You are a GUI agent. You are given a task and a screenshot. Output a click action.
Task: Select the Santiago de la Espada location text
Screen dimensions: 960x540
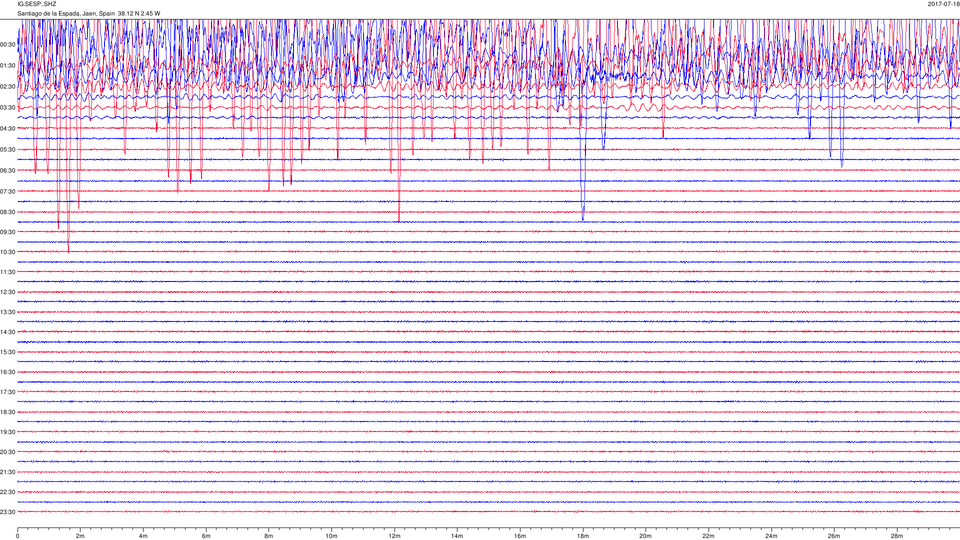click(89, 13)
